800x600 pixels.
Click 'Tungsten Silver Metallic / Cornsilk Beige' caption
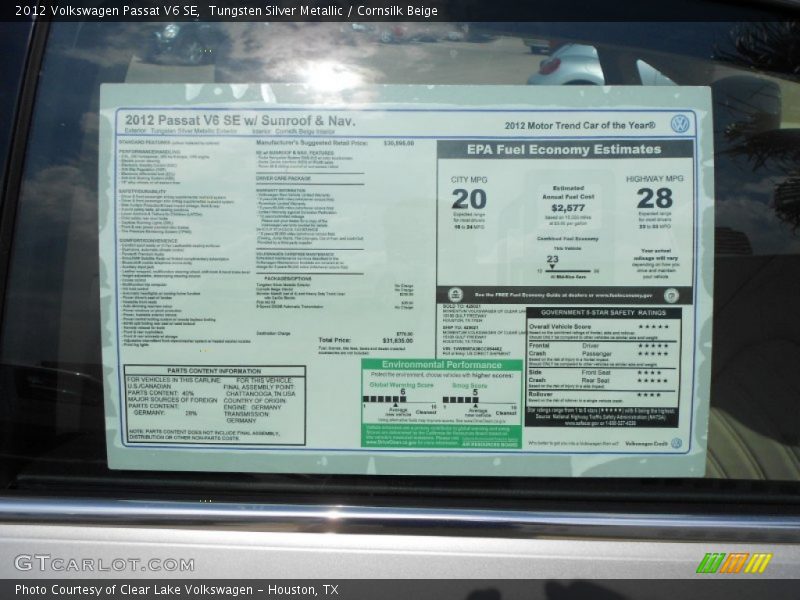coord(323,11)
